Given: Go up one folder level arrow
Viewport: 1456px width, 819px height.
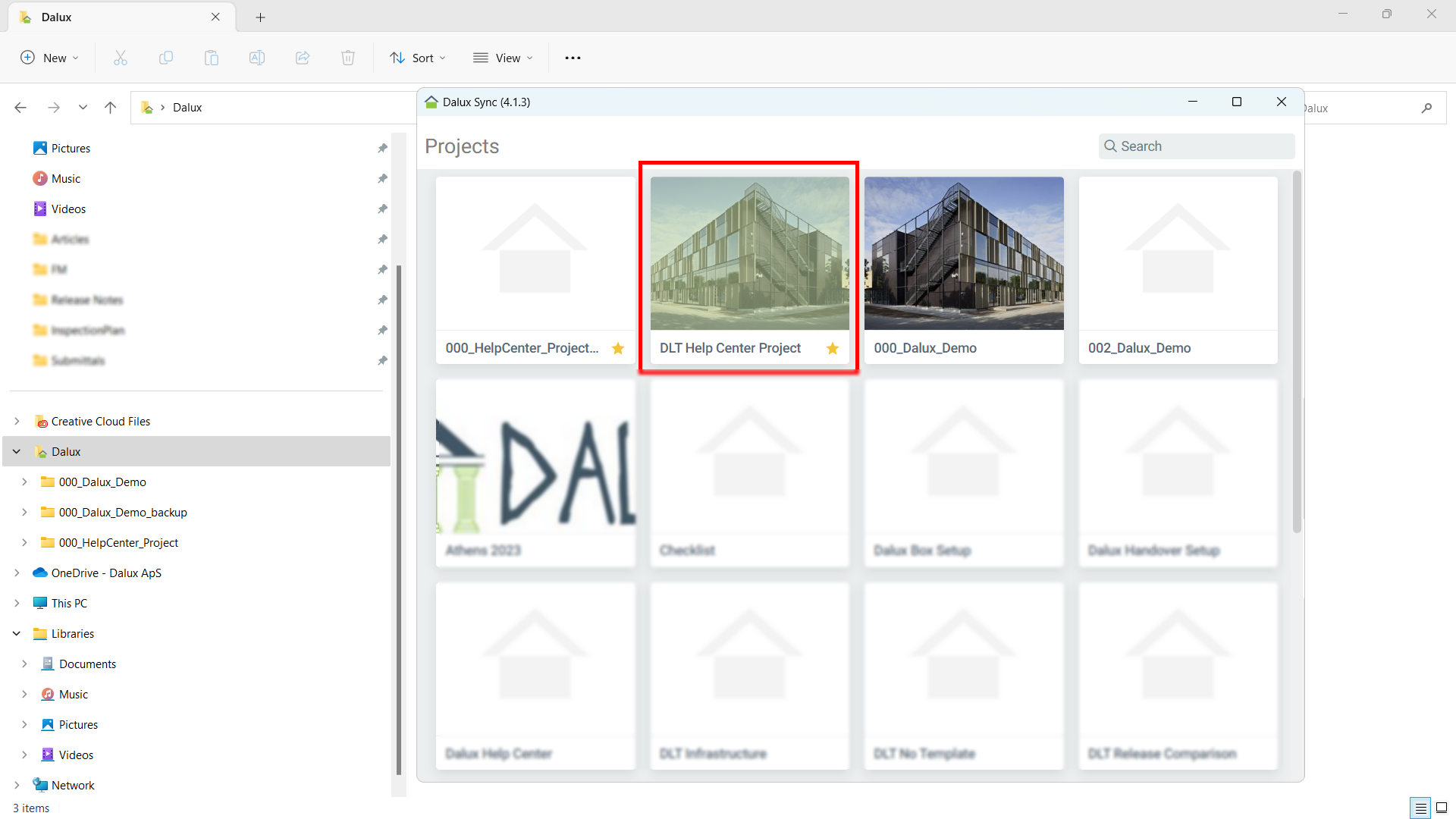Looking at the screenshot, I should (x=110, y=108).
